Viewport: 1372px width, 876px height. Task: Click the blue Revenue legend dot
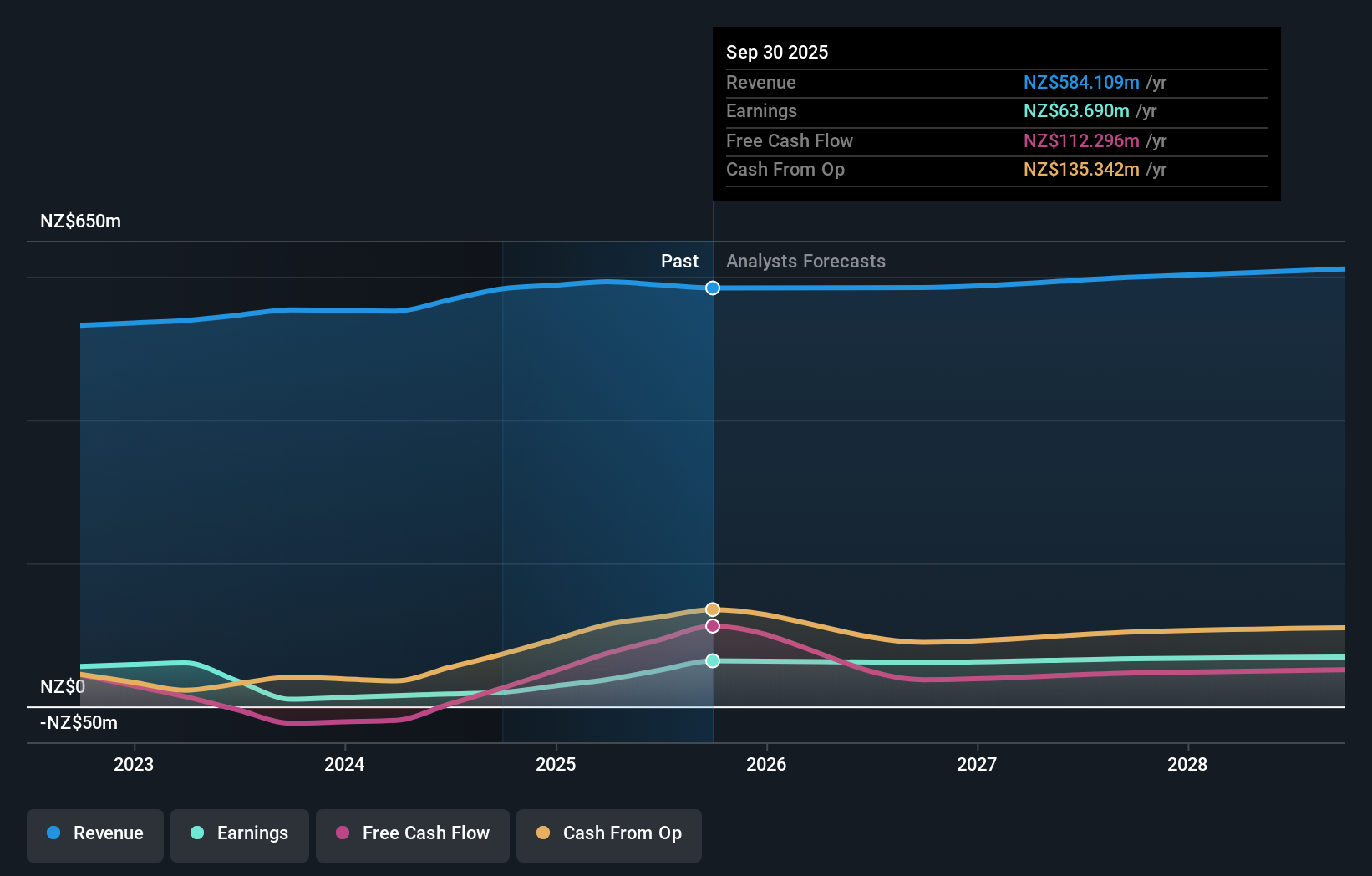coord(54,833)
